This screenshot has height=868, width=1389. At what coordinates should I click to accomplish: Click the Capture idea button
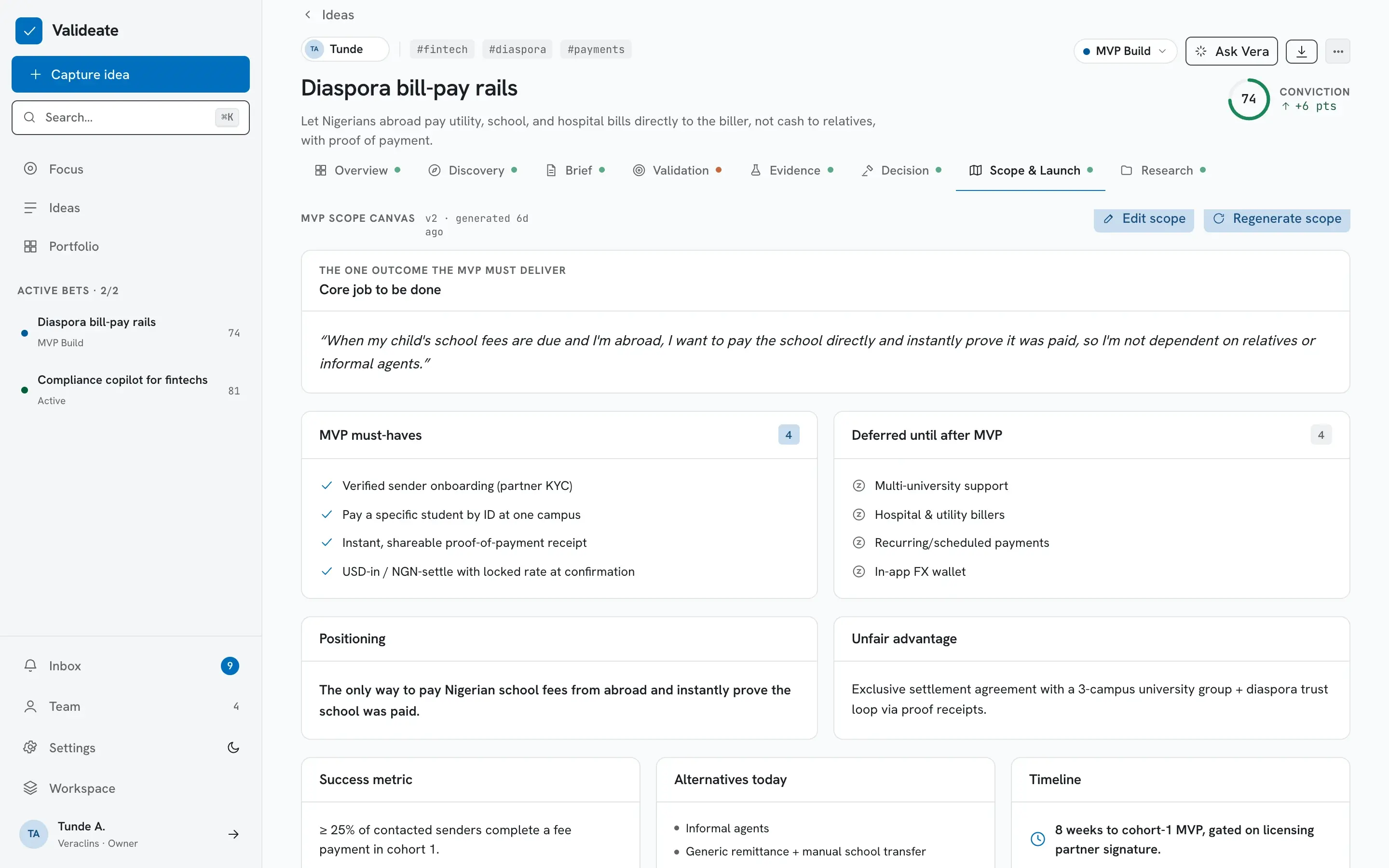[131, 74]
